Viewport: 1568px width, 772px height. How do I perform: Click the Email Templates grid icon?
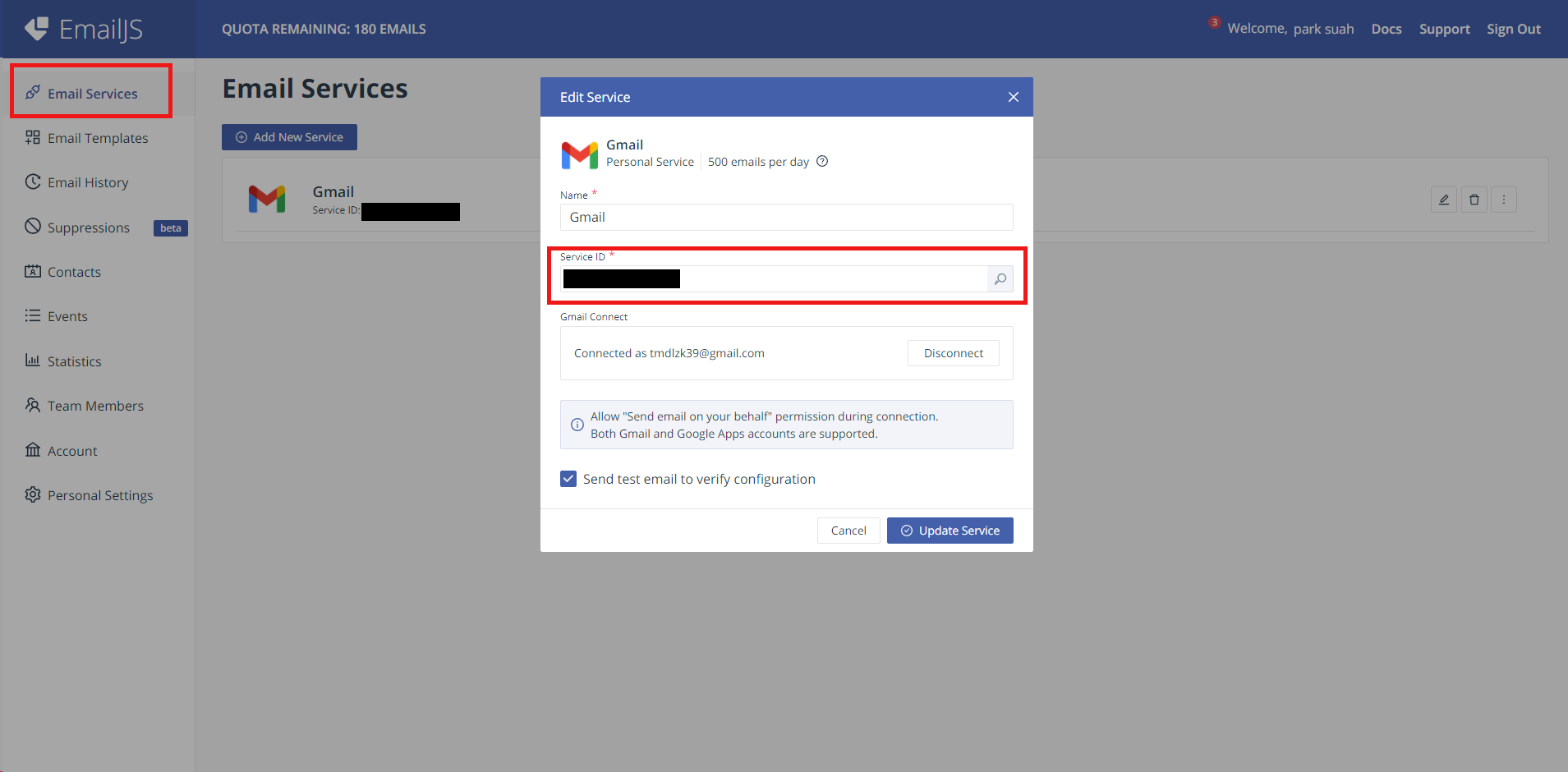(33, 137)
